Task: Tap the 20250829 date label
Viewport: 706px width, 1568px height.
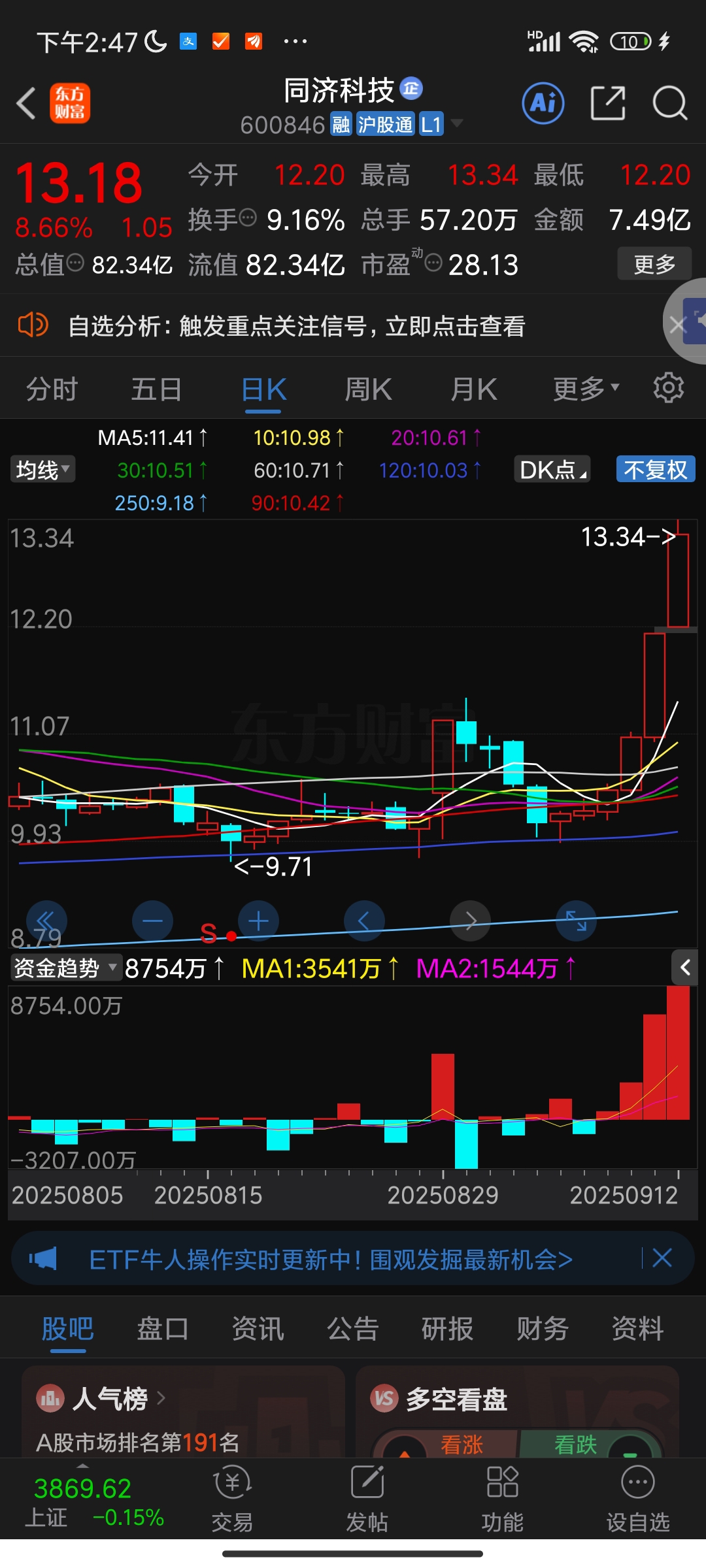Action: pyautogui.click(x=443, y=1194)
